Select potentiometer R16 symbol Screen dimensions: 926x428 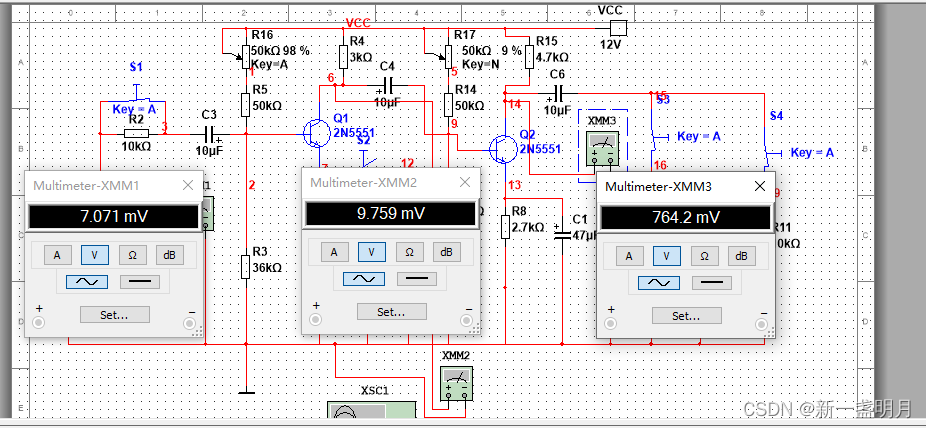click(x=245, y=57)
